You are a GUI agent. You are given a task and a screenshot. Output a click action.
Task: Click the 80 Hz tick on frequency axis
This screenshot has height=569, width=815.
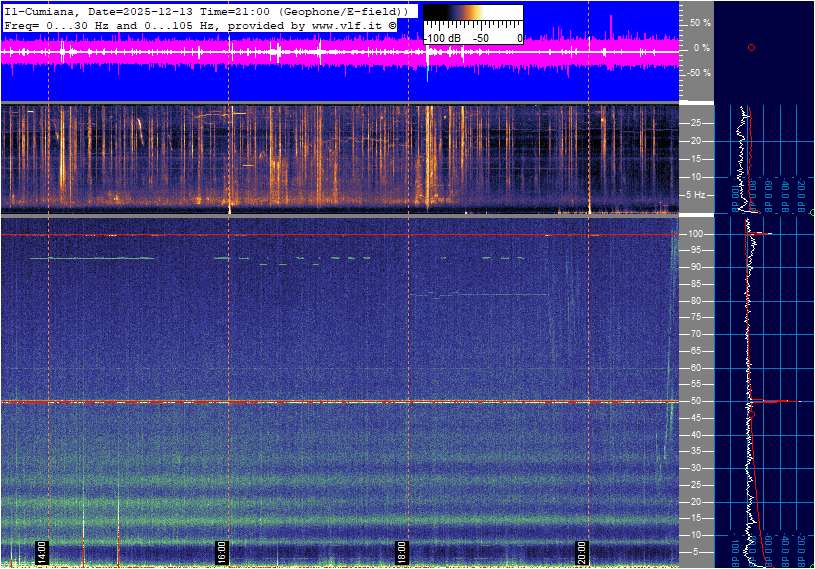click(696, 301)
